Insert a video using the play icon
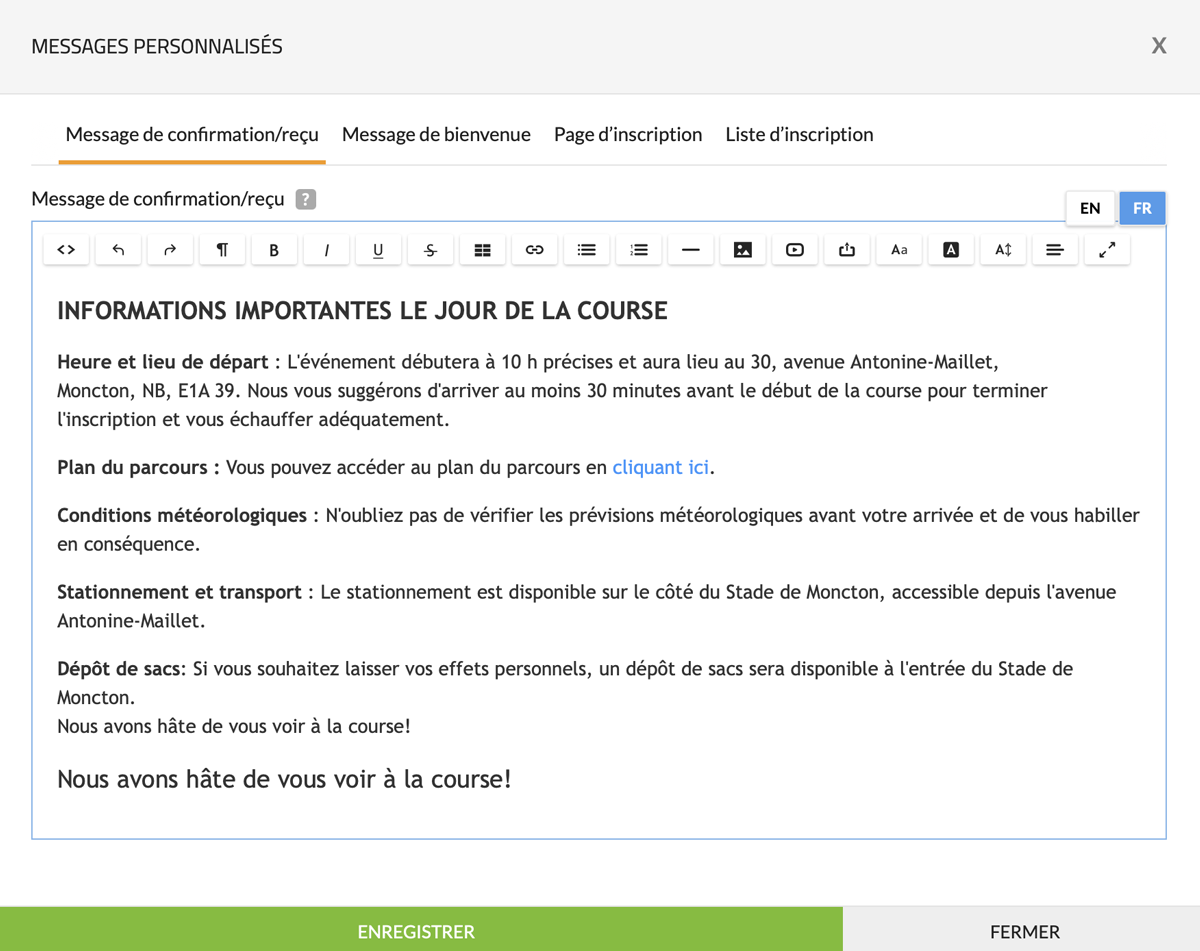This screenshot has width=1200, height=951. 794,250
